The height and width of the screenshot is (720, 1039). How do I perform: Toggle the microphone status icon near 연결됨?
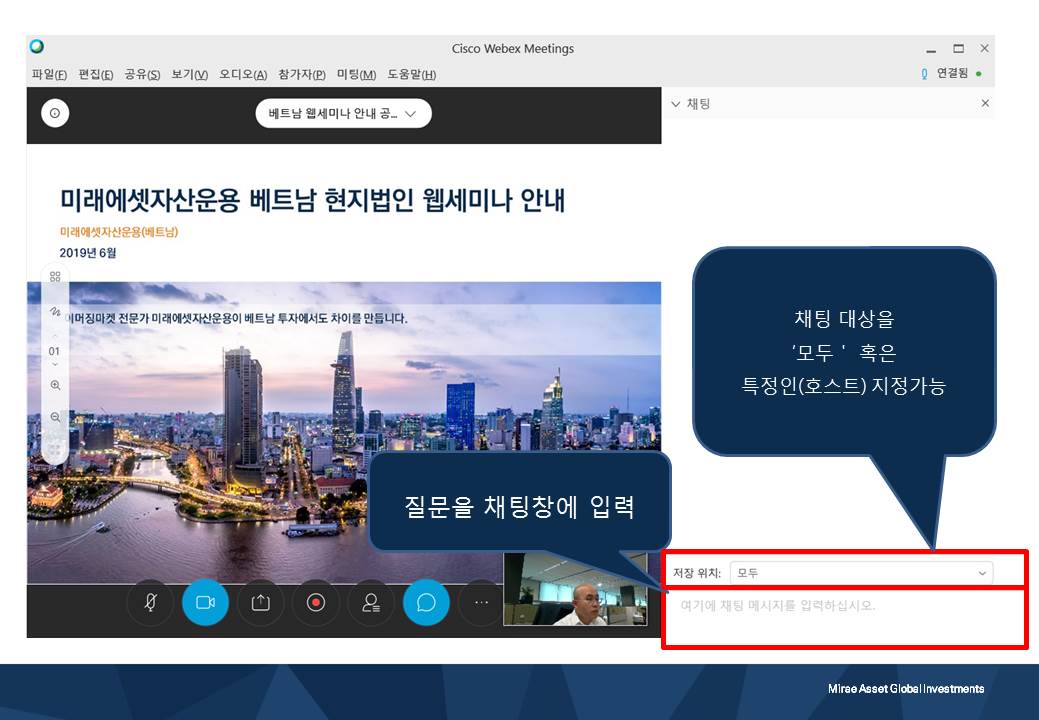pyautogui.click(x=922, y=74)
